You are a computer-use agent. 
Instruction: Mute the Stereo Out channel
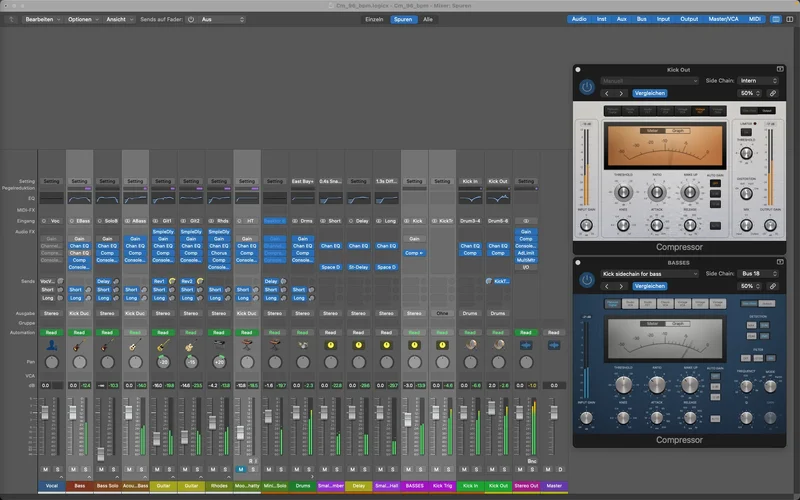pos(520,469)
